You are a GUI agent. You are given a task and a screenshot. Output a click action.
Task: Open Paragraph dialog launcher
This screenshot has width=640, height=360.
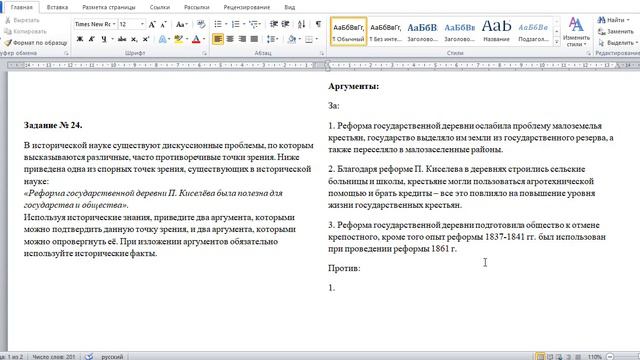(x=322, y=53)
